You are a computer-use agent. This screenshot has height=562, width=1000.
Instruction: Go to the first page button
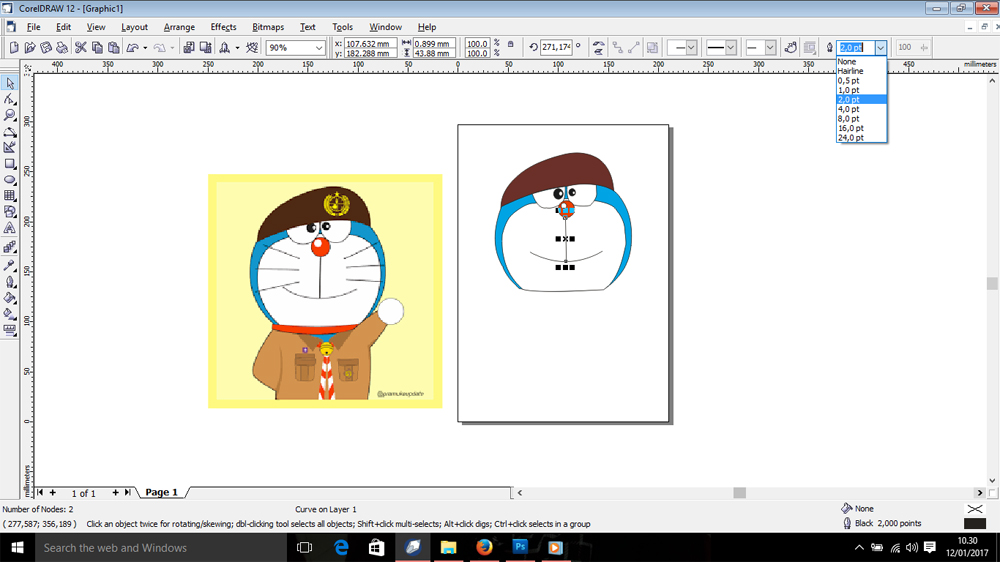[40, 492]
